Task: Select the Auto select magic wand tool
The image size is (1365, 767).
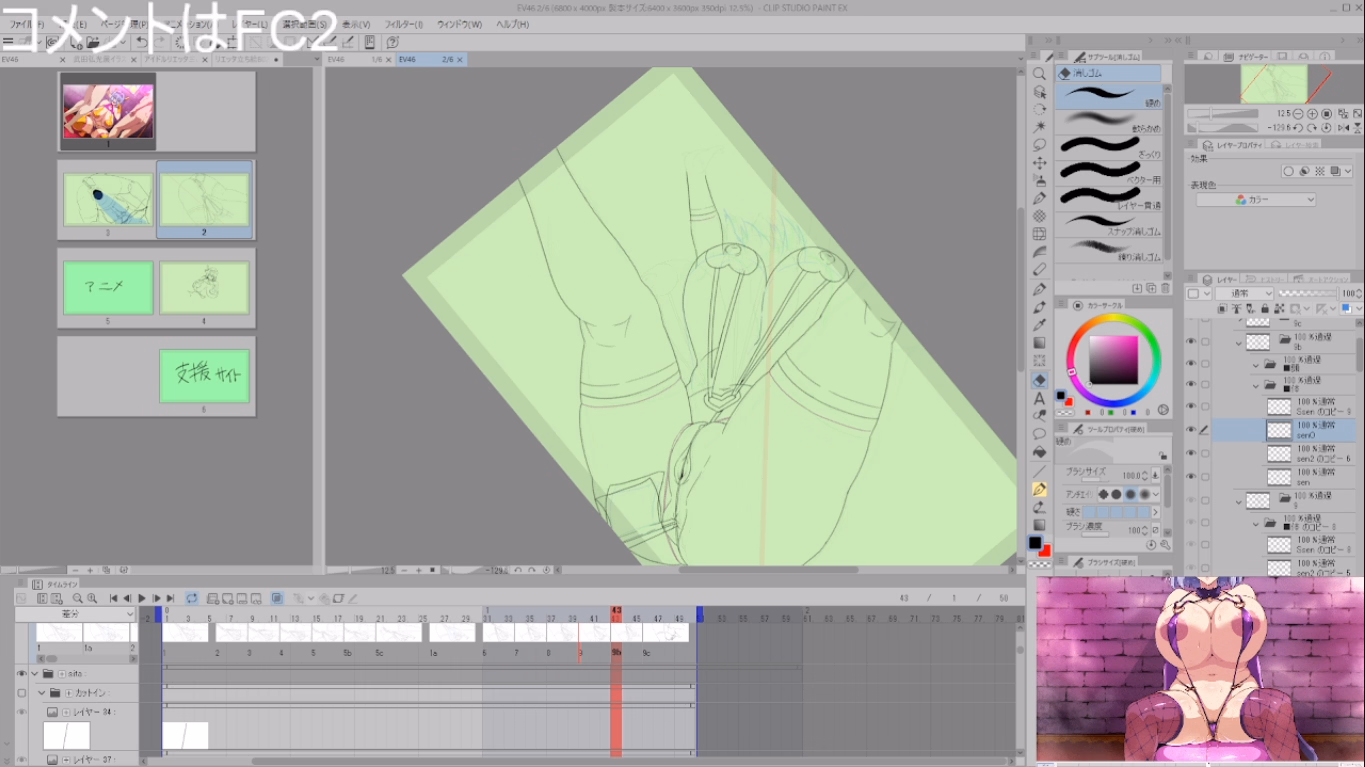Action: tap(1039, 127)
